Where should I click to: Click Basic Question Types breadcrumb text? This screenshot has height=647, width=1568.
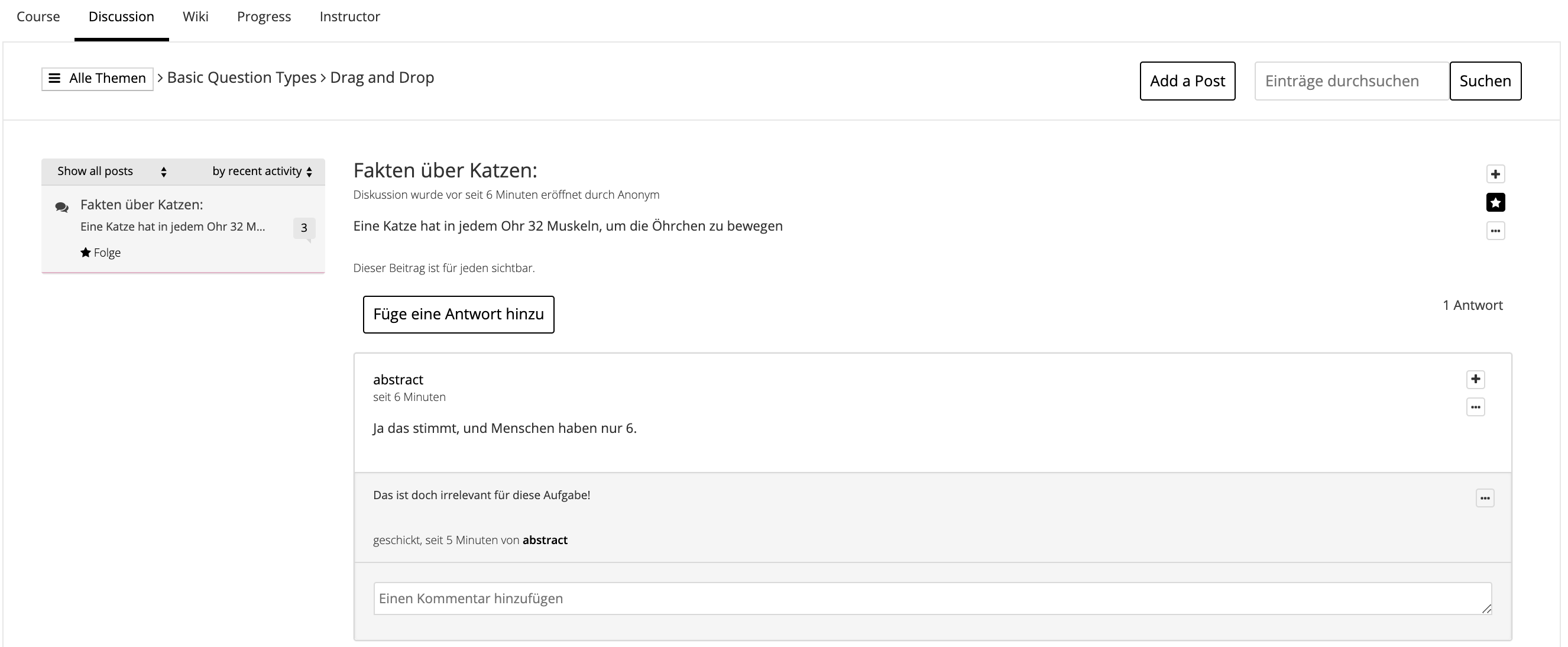point(241,77)
